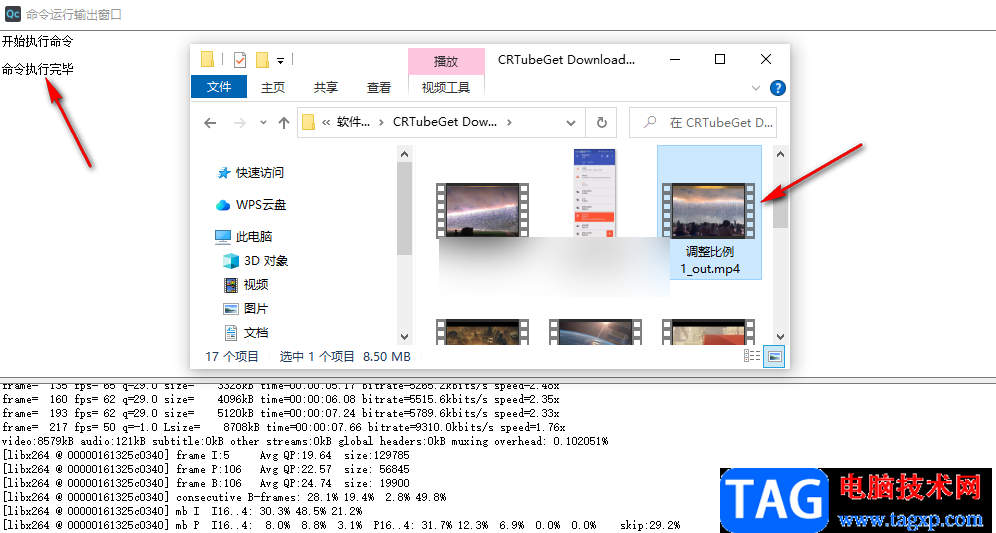The height and width of the screenshot is (533, 996).
Task: Click the log line video:8579kB audio:121kB
Action: [305, 442]
